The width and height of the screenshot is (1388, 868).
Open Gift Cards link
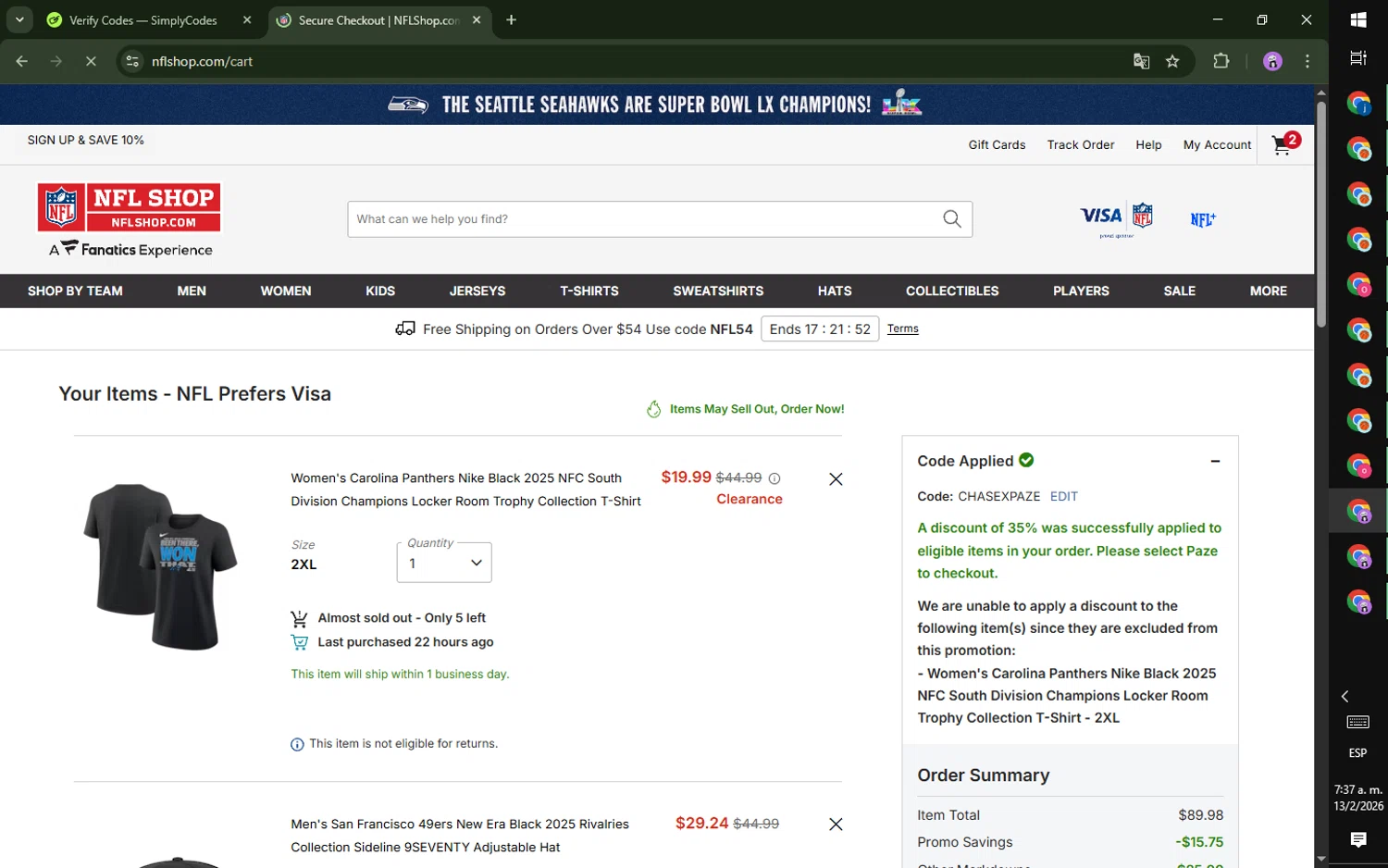click(x=997, y=144)
